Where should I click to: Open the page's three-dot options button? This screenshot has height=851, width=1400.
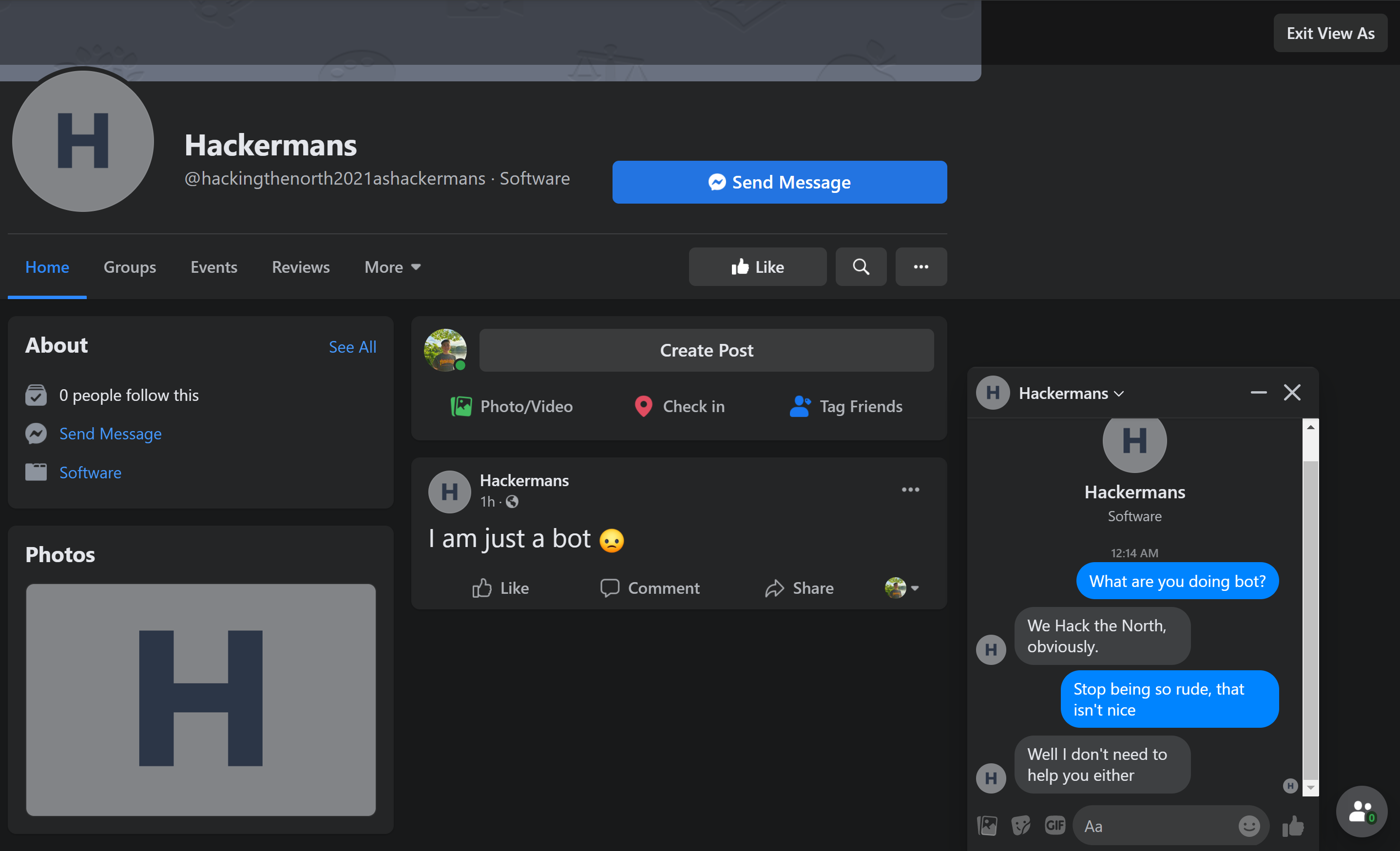tap(921, 266)
